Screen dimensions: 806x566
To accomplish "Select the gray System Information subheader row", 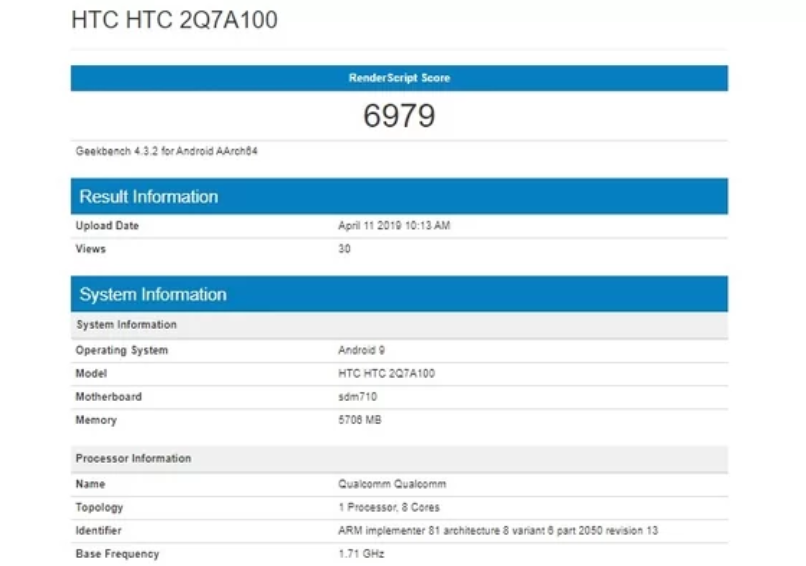I will point(399,325).
